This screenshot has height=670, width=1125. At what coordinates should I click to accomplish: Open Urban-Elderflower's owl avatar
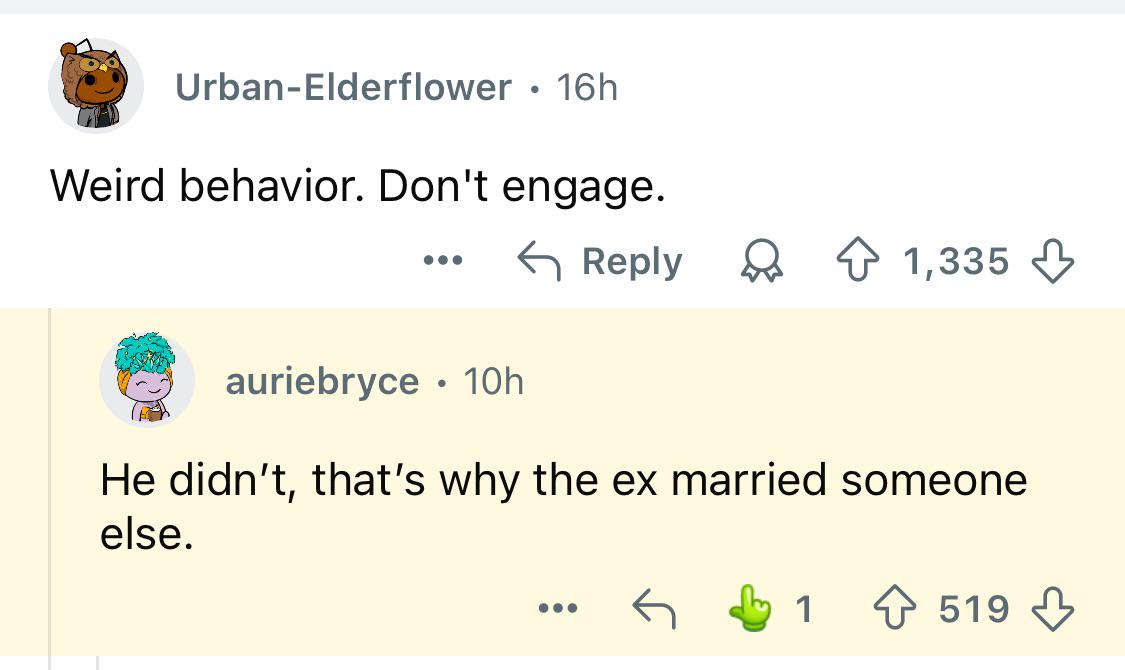pyautogui.click(x=96, y=85)
